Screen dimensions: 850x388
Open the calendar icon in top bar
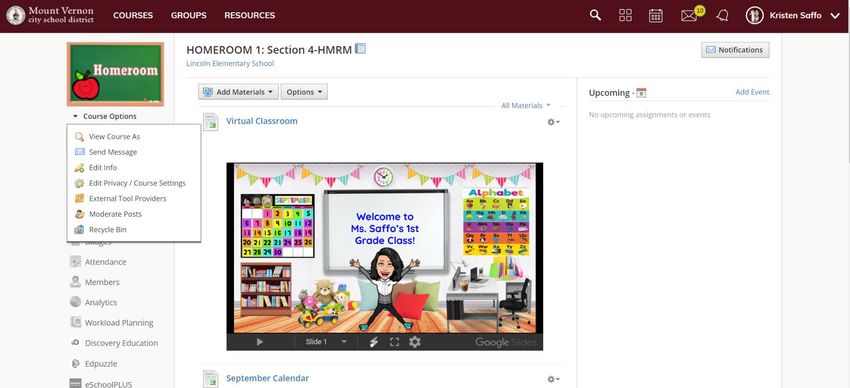(x=655, y=15)
